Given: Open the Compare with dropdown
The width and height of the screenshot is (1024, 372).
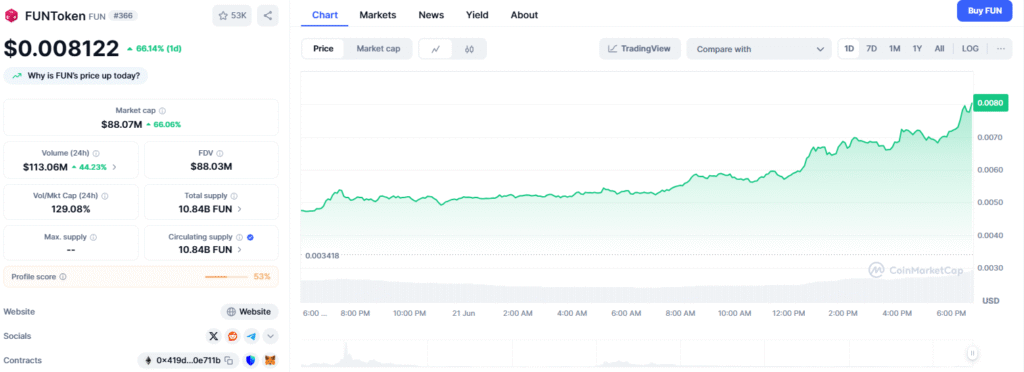Looking at the screenshot, I should (759, 49).
